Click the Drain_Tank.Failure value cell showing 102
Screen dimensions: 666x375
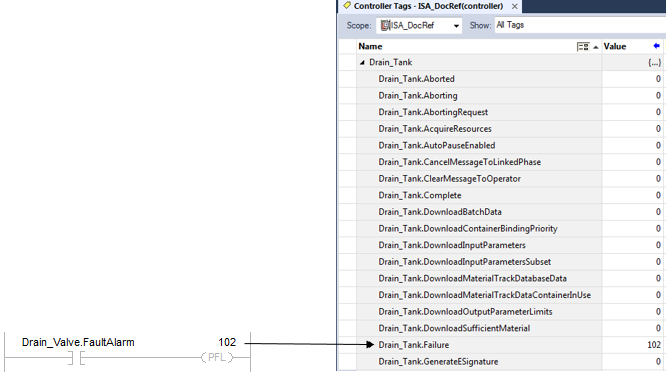[632, 345]
